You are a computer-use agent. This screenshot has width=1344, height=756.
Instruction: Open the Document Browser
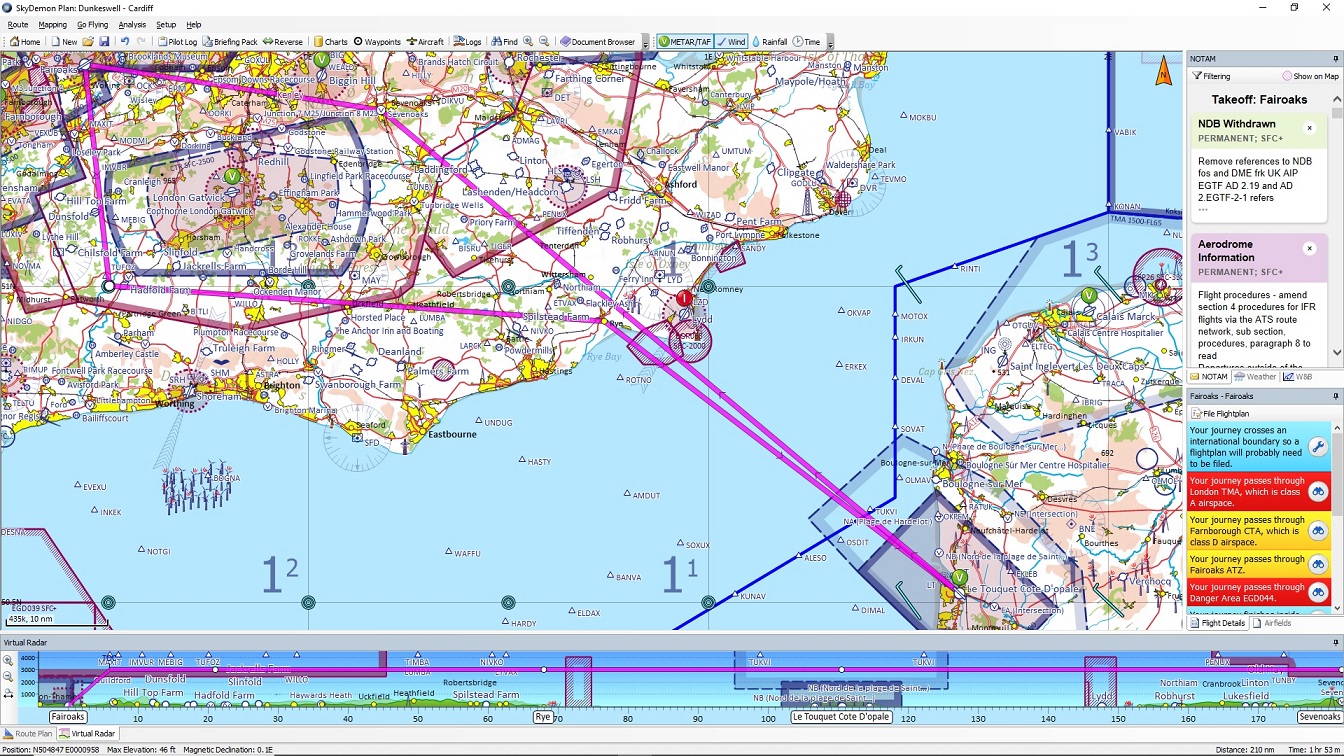coord(597,42)
